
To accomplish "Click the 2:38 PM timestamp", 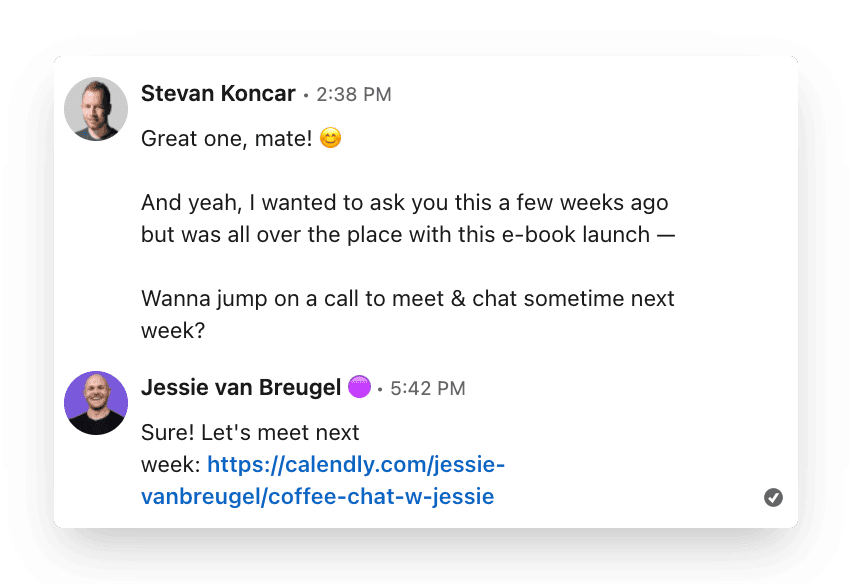I will 354,95.
